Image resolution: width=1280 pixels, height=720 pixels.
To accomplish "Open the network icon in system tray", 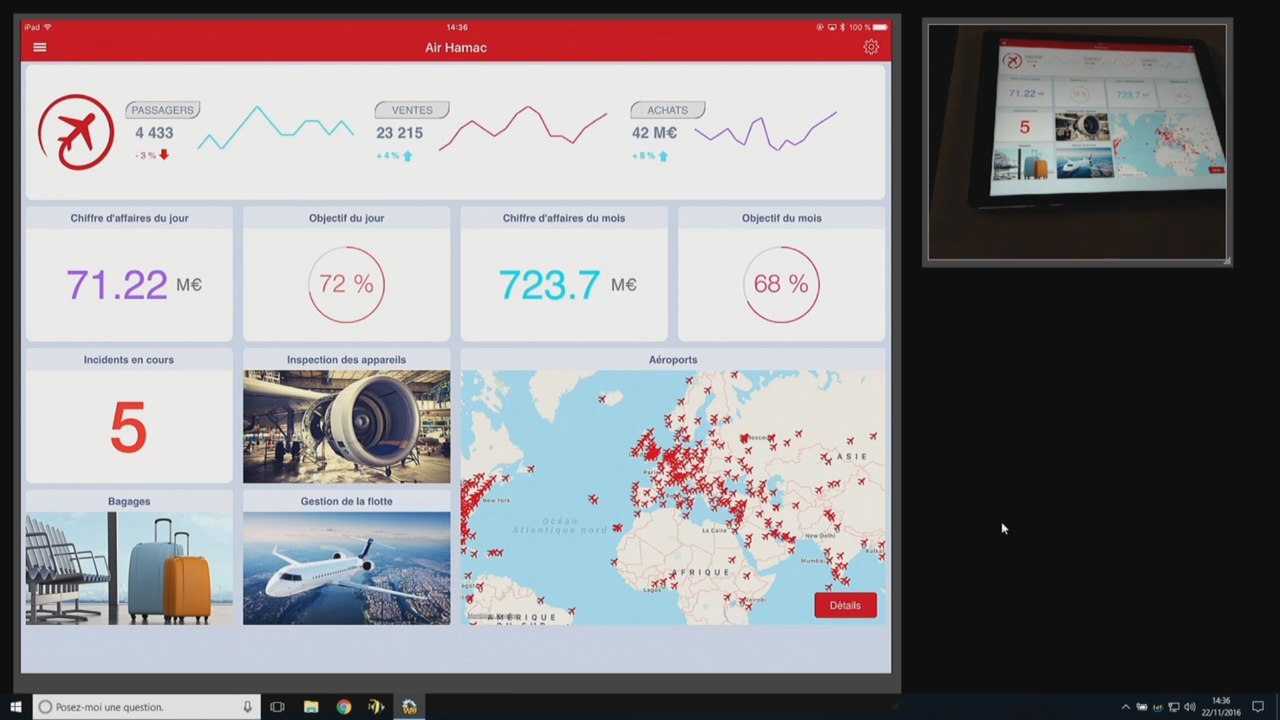I will click(x=1174, y=707).
